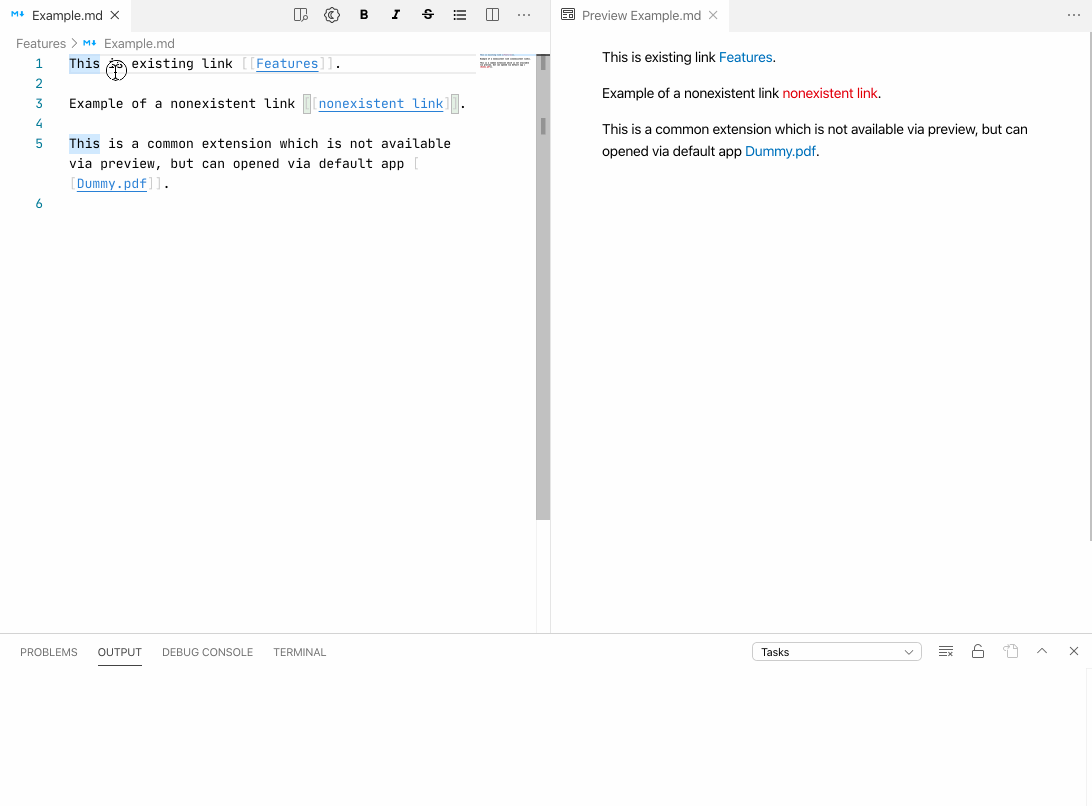1092x806 pixels.
Task: Open output in a new editor window
Action: click(x=1010, y=651)
